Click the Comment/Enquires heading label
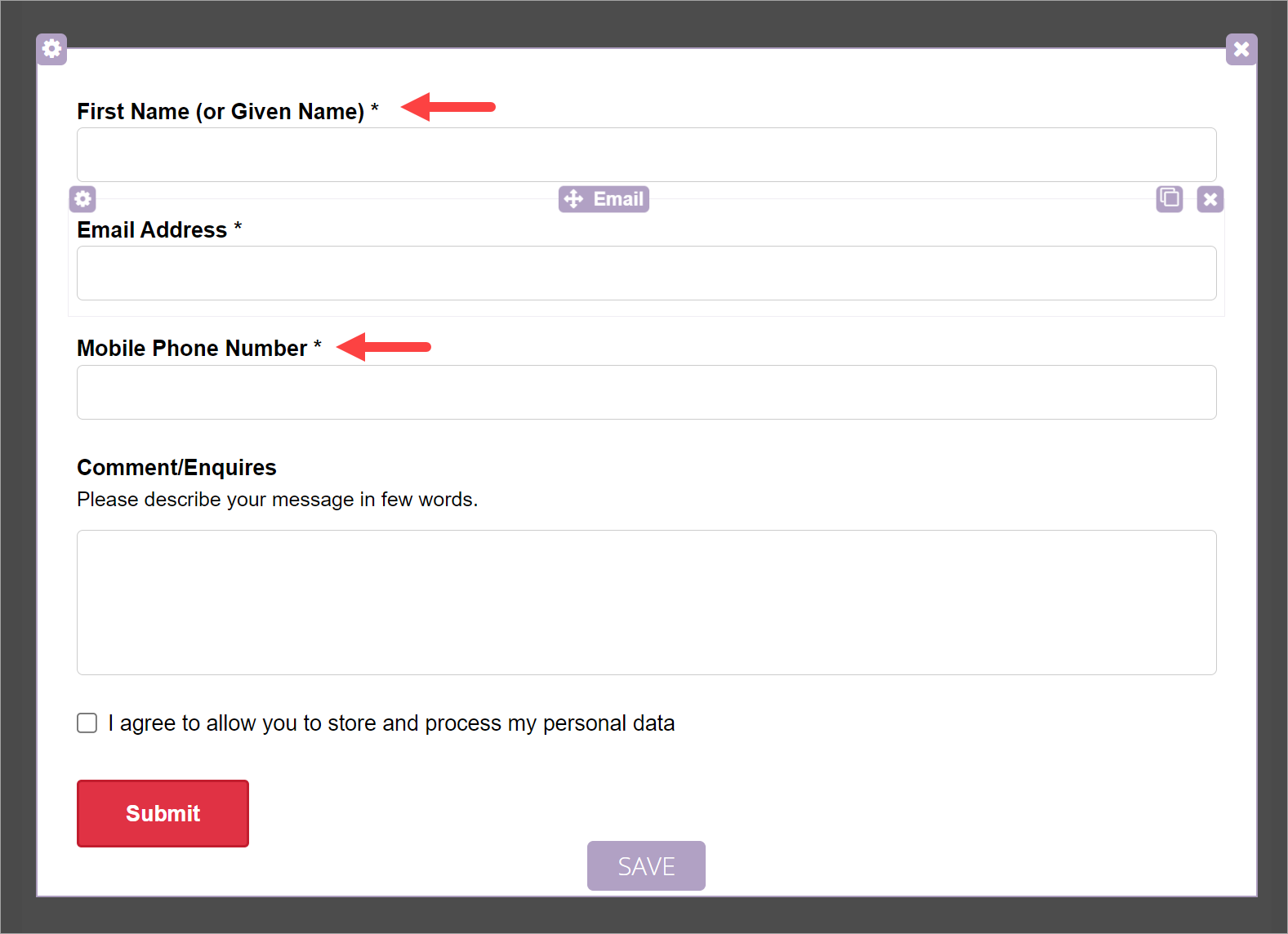 [x=176, y=467]
